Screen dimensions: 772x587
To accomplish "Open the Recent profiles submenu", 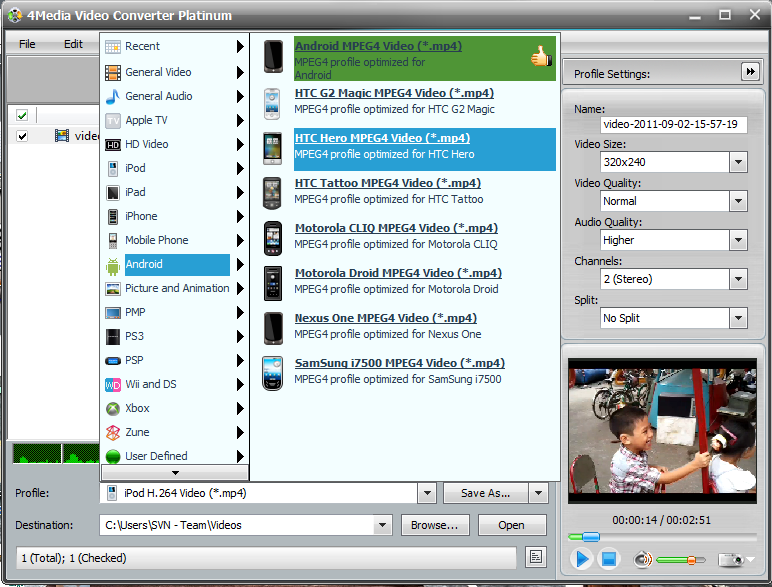I will tap(175, 47).
